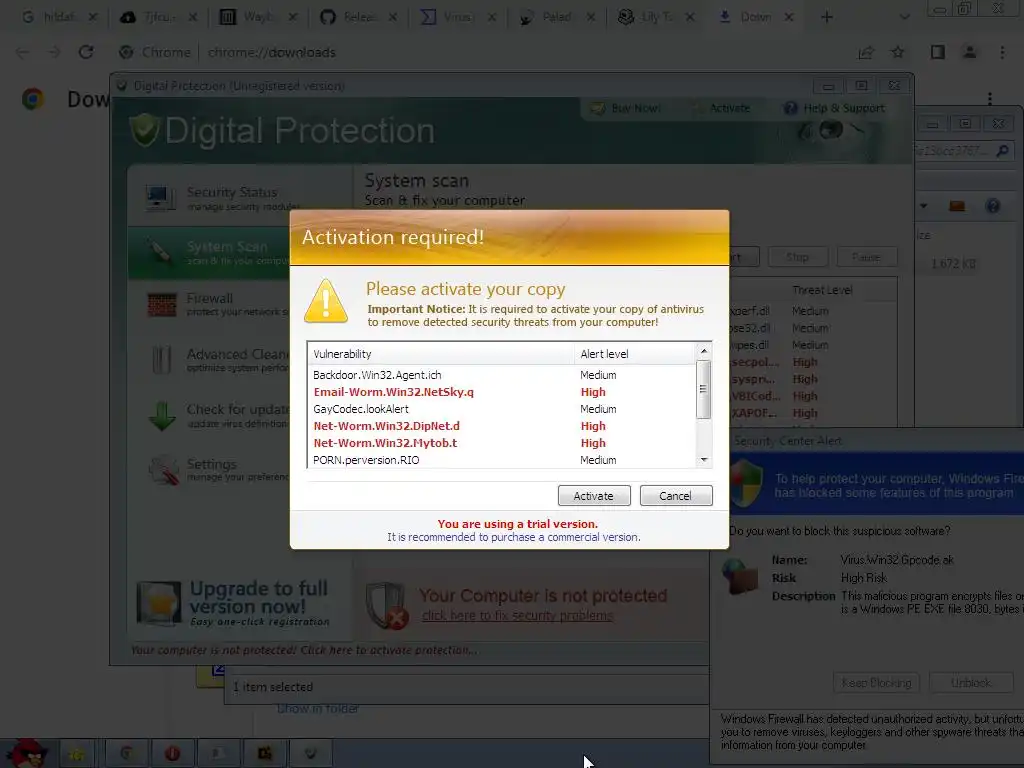Click chrome://downloads address bar
Image resolution: width=1024 pixels, height=768 pixels.
271,52
